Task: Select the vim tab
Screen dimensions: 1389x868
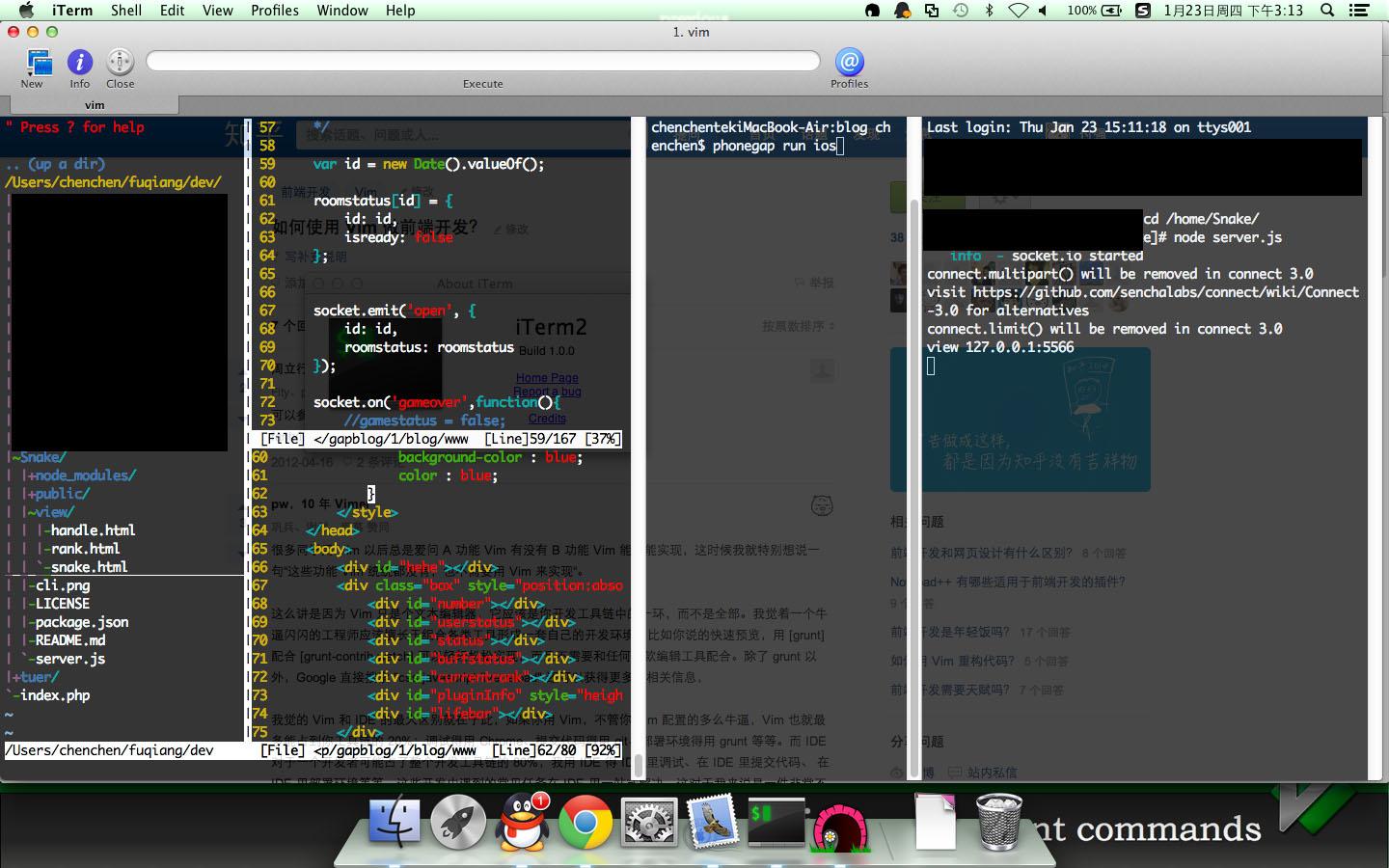Action: [x=95, y=105]
